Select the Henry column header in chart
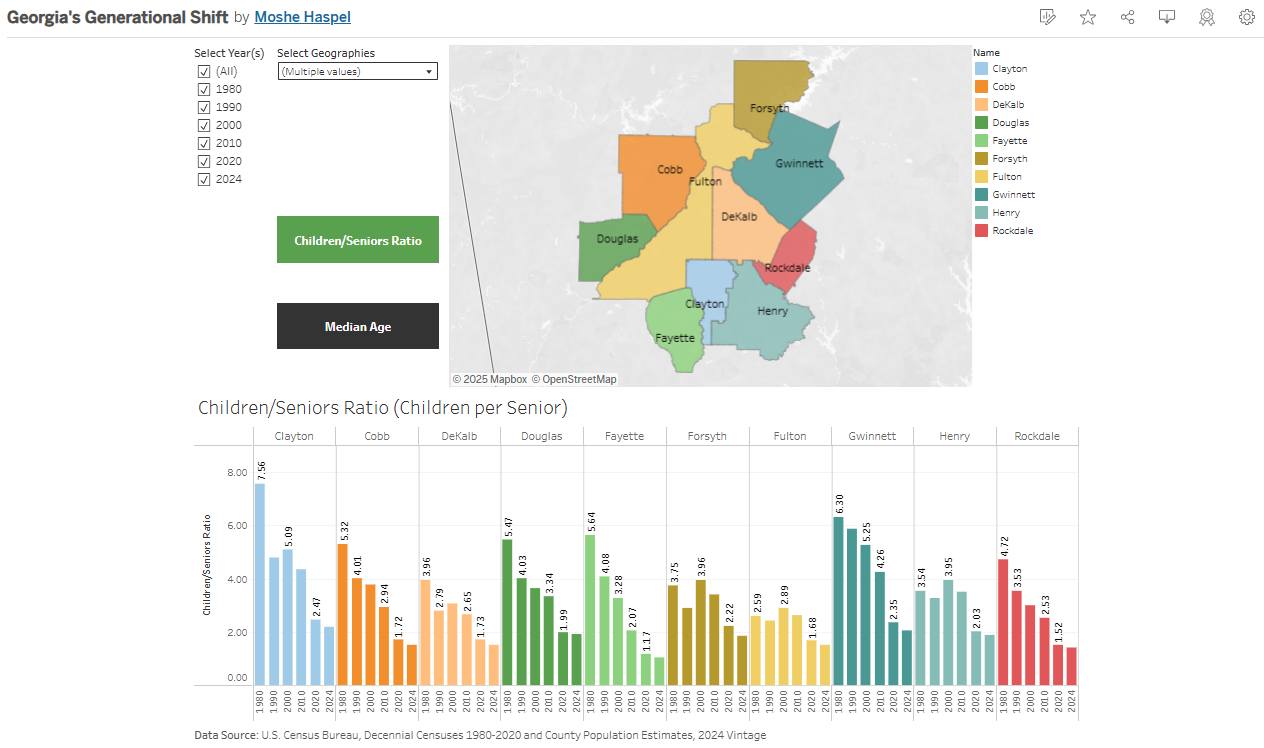 pyautogui.click(x=955, y=436)
